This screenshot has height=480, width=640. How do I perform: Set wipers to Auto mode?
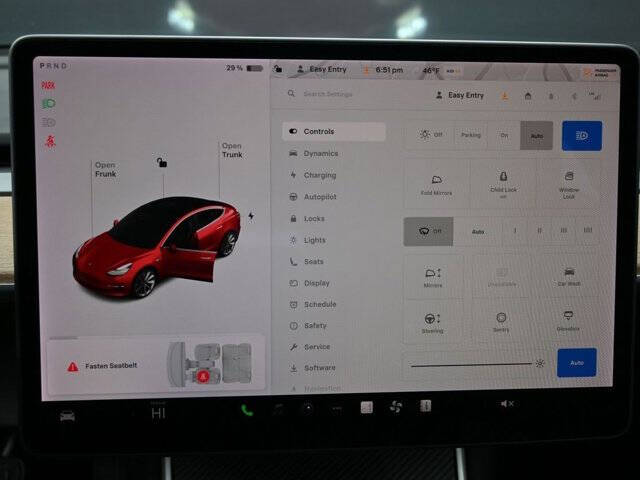click(x=478, y=231)
